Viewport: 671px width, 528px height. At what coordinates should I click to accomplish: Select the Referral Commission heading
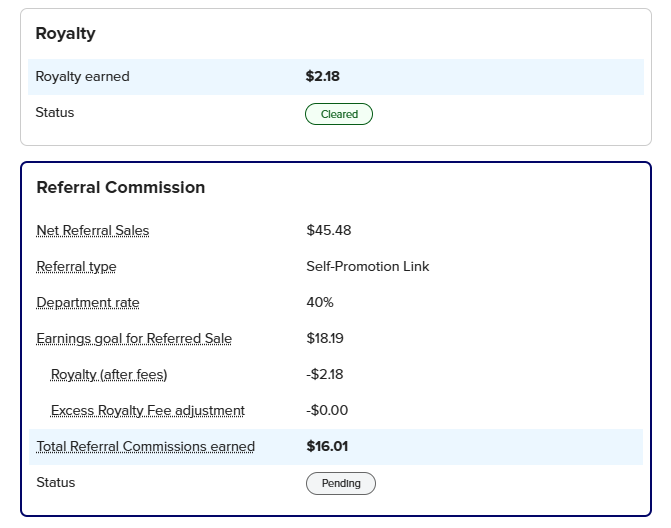click(121, 187)
